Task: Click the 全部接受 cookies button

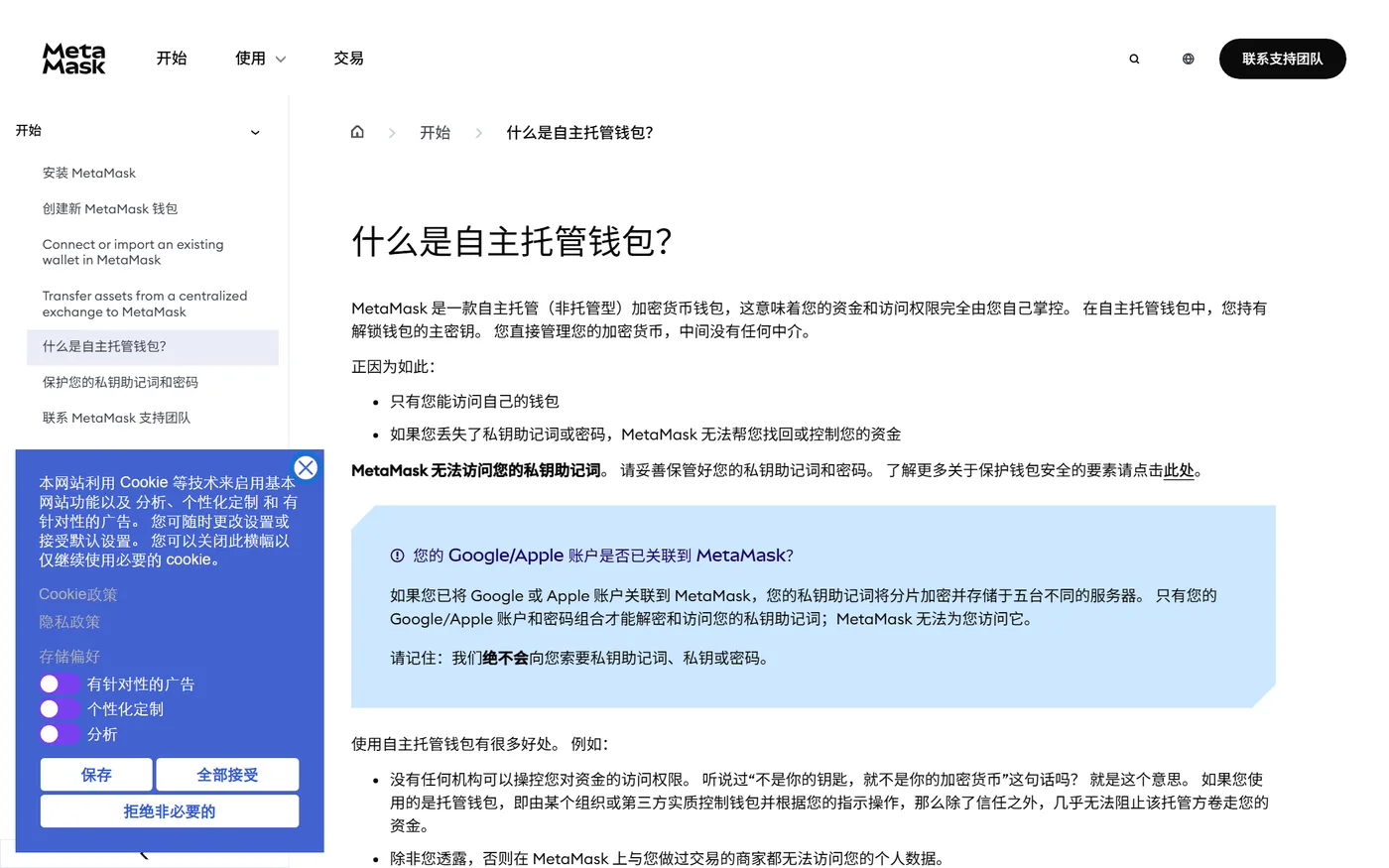Action: coord(227,775)
